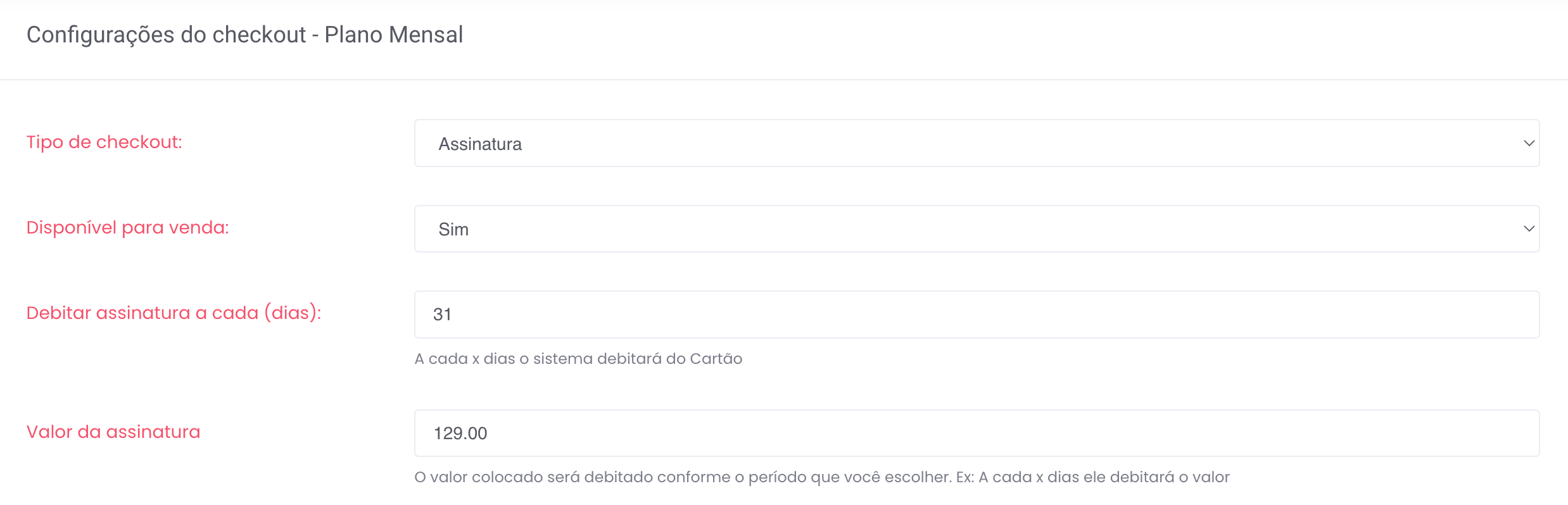The width and height of the screenshot is (1568, 505).
Task: Click the word 'Cartão' in the helper text
Action: pyautogui.click(x=716, y=359)
